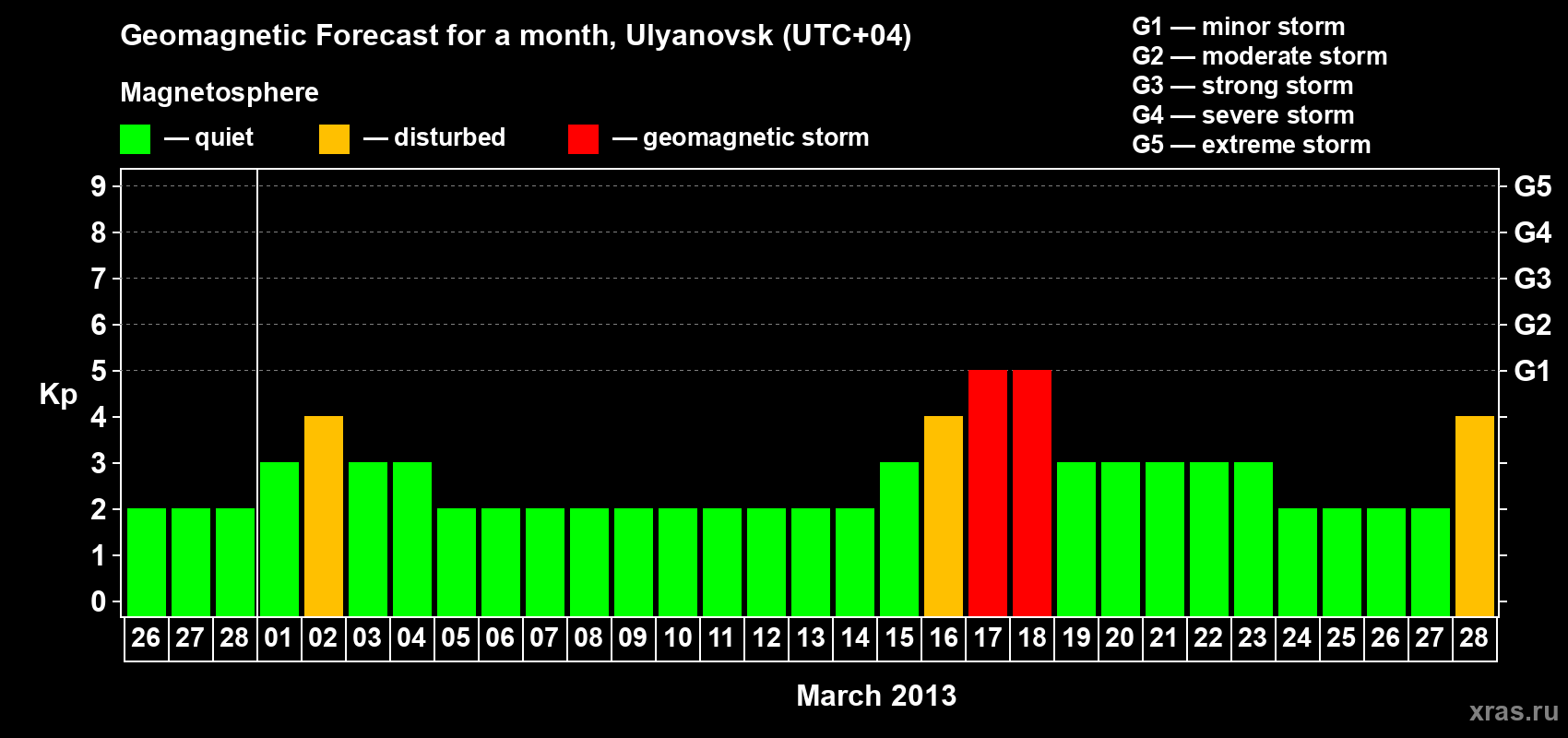Click the red bar for day 18
The image size is (1568, 738).
click(x=1032, y=493)
